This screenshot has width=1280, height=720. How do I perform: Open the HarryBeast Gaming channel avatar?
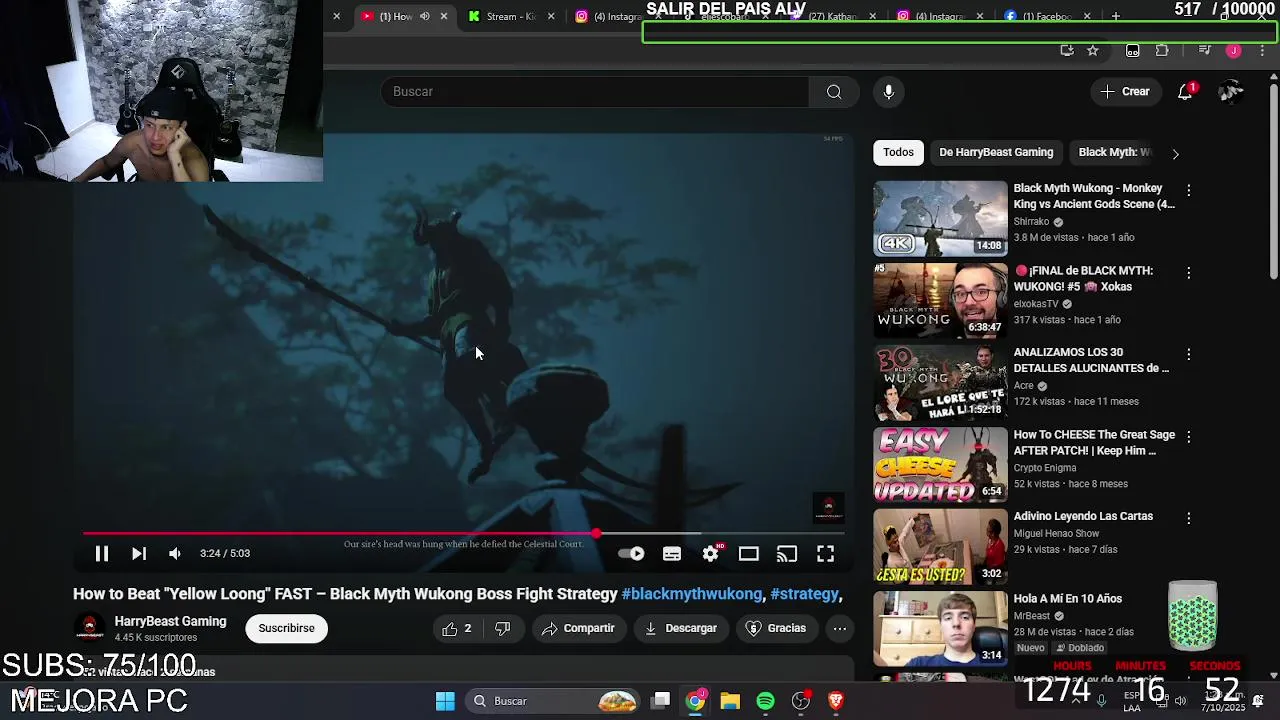point(90,628)
